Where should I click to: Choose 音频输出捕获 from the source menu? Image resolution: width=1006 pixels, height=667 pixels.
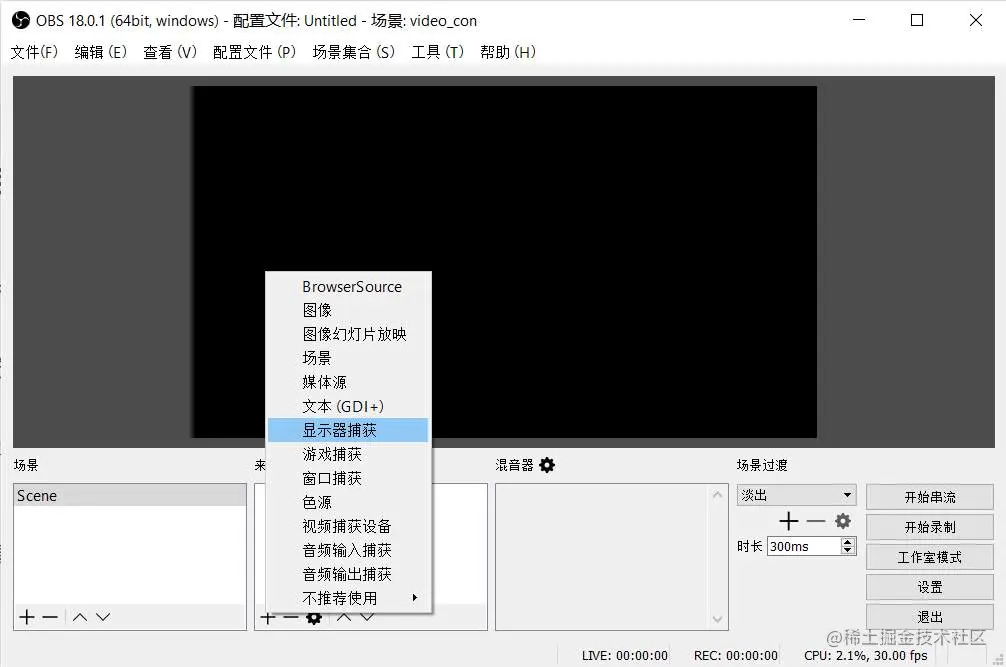pyautogui.click(x=348, y=574)
